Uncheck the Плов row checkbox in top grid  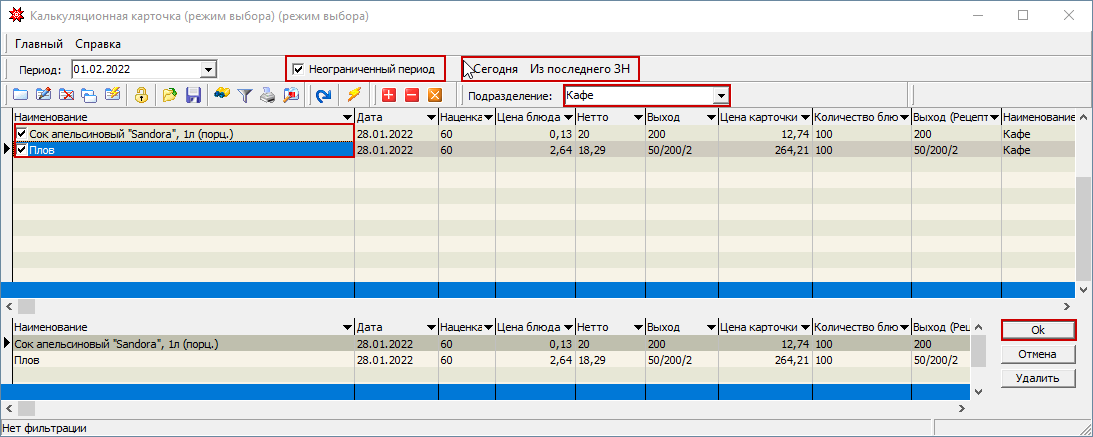[x=22, y=150]
